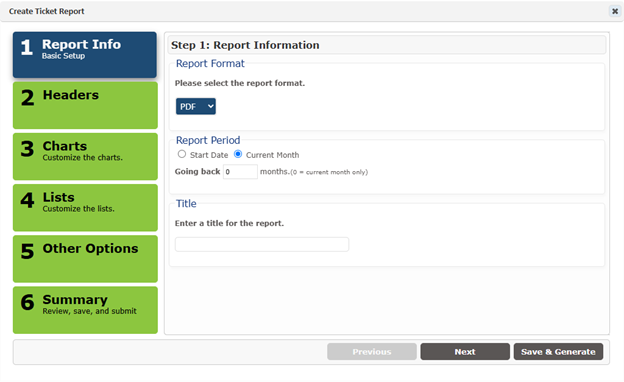The height and width of the screenshot is (382, 624).
Task: Click the 'Title' section label
Action: (186, 204)
